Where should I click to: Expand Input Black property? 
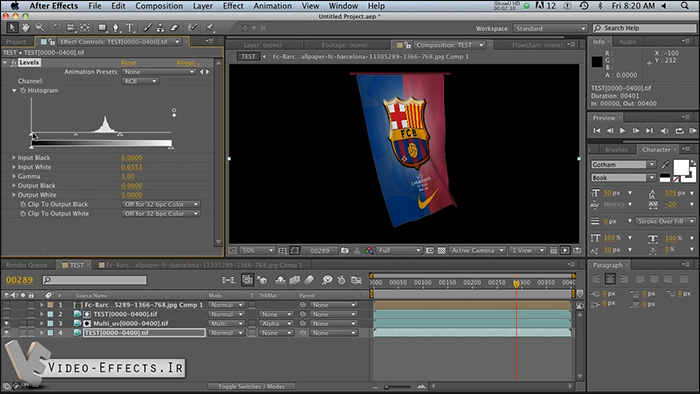click(x=14, y=158)
